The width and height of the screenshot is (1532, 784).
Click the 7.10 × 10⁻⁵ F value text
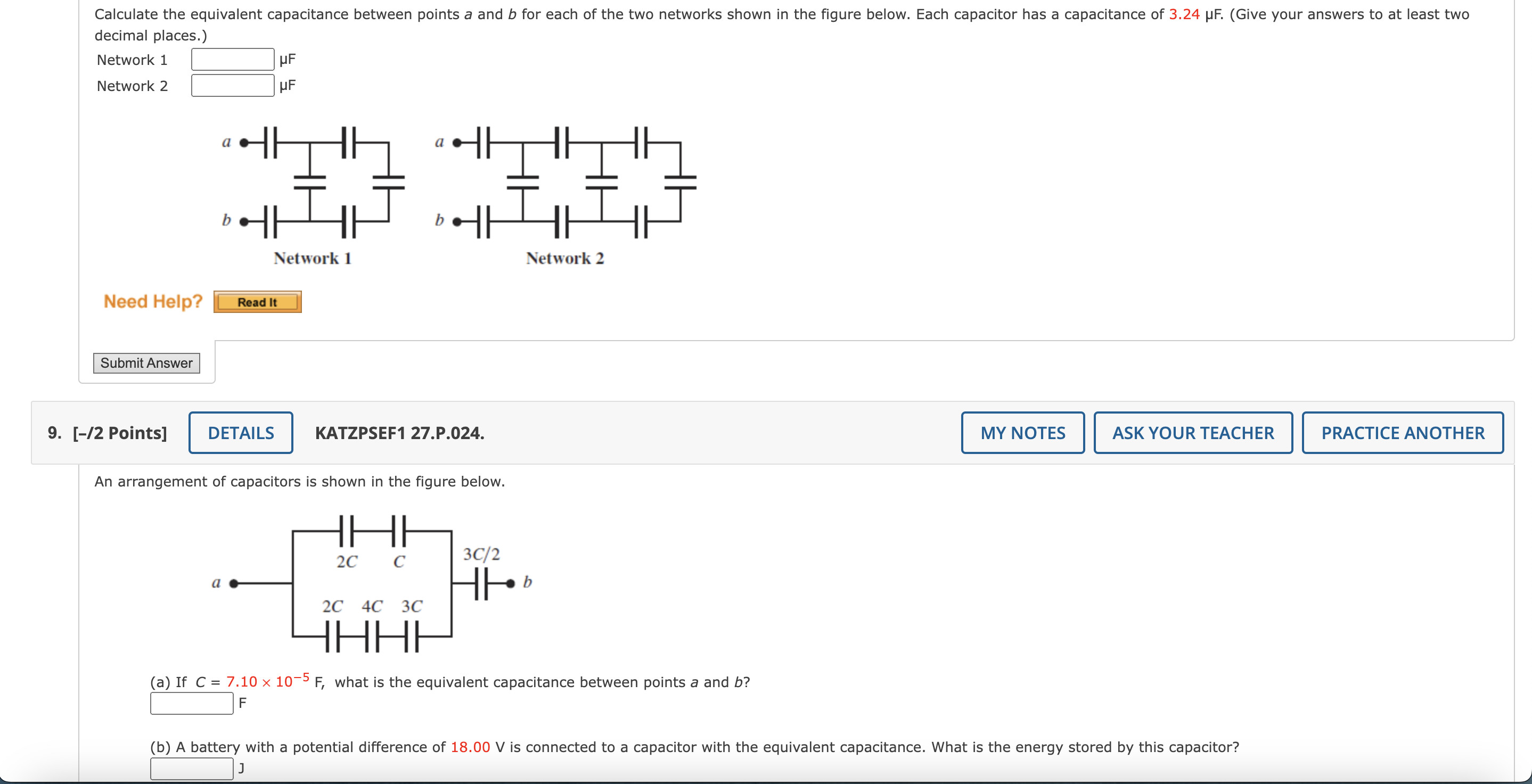coord(266,681)
